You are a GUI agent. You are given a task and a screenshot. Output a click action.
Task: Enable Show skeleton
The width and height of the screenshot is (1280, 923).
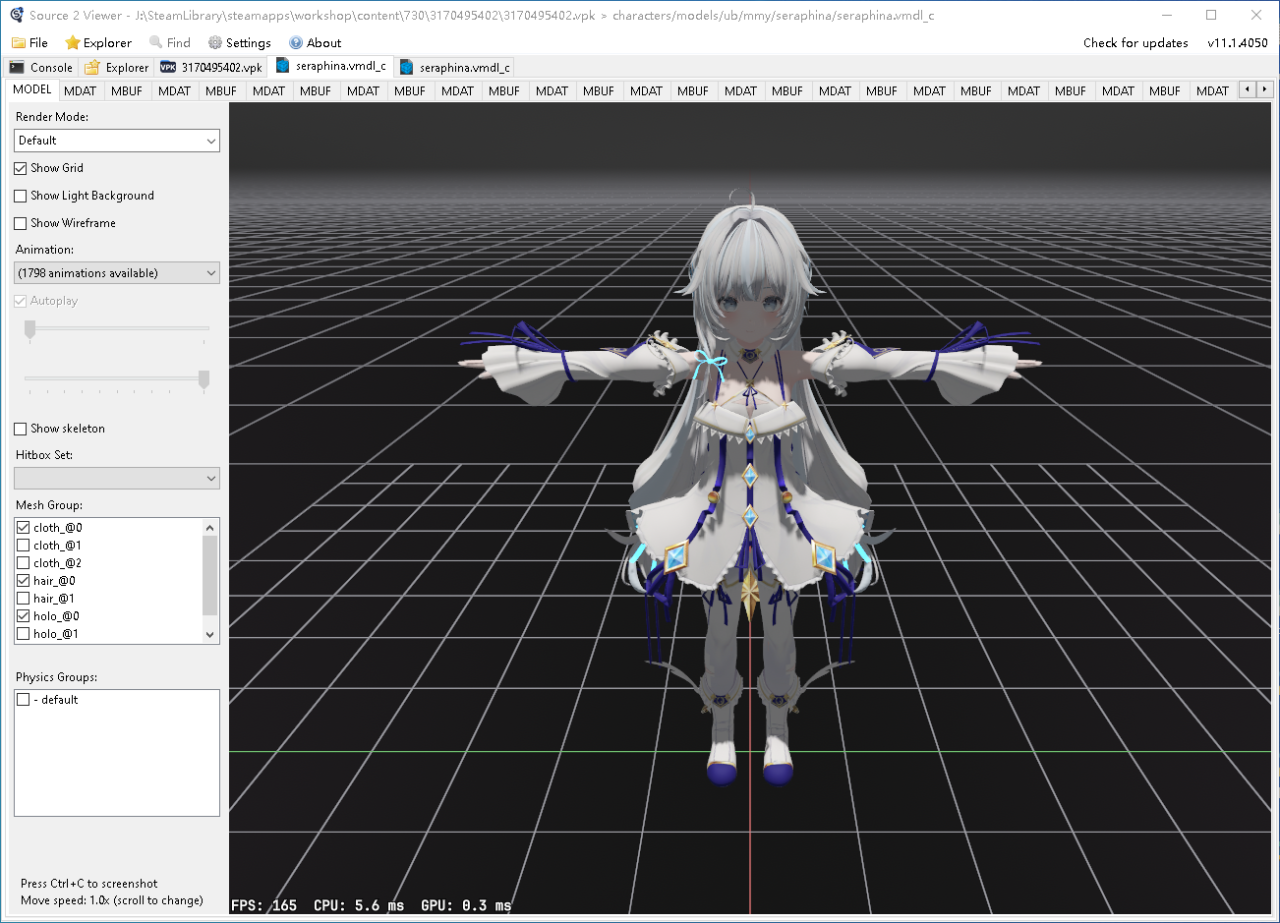[20, 429]
